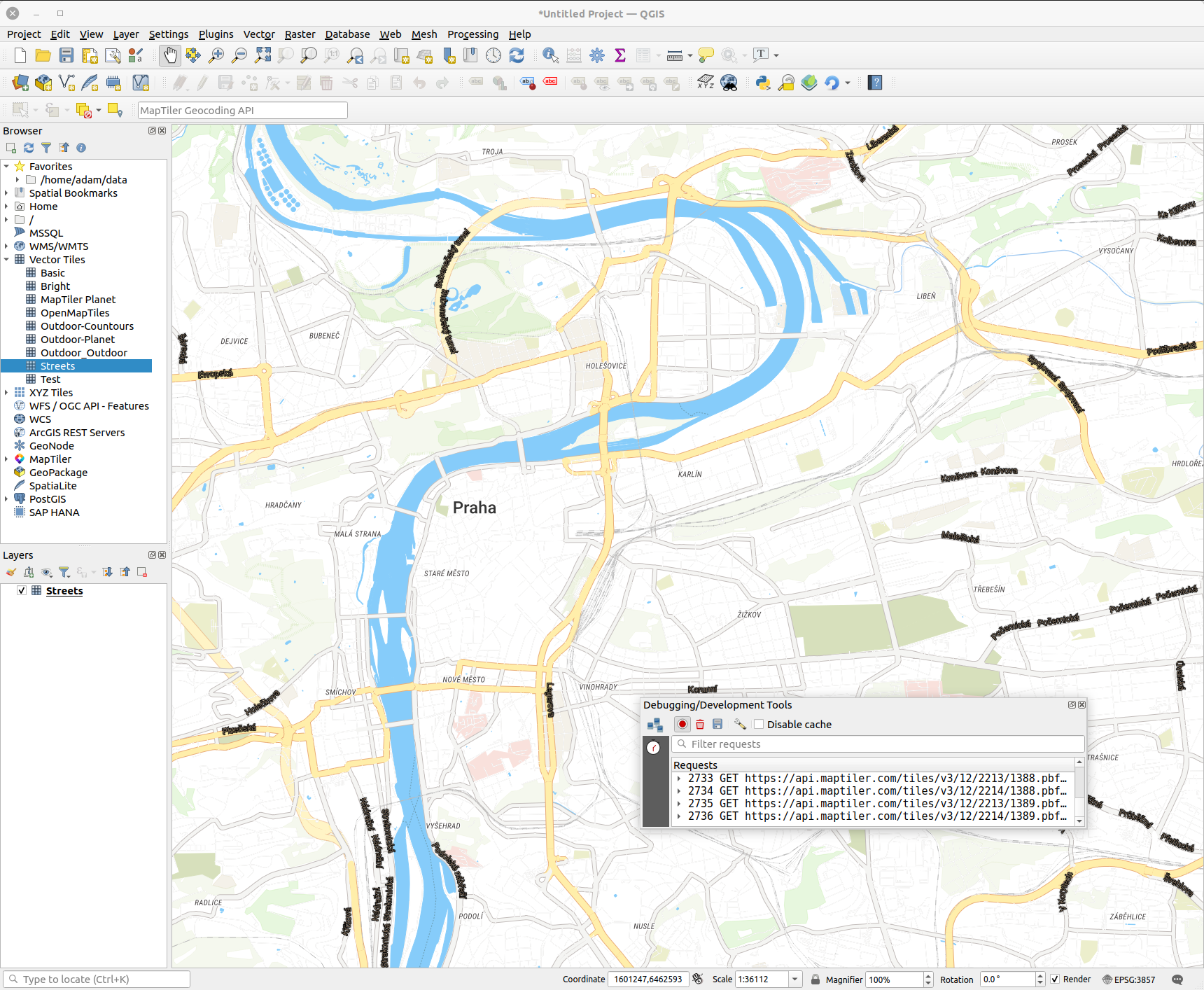The height and width of the screenshot is (990, 1204).
Task: Stop recording requests in Debugging panel
Action: tap(682, 724)
